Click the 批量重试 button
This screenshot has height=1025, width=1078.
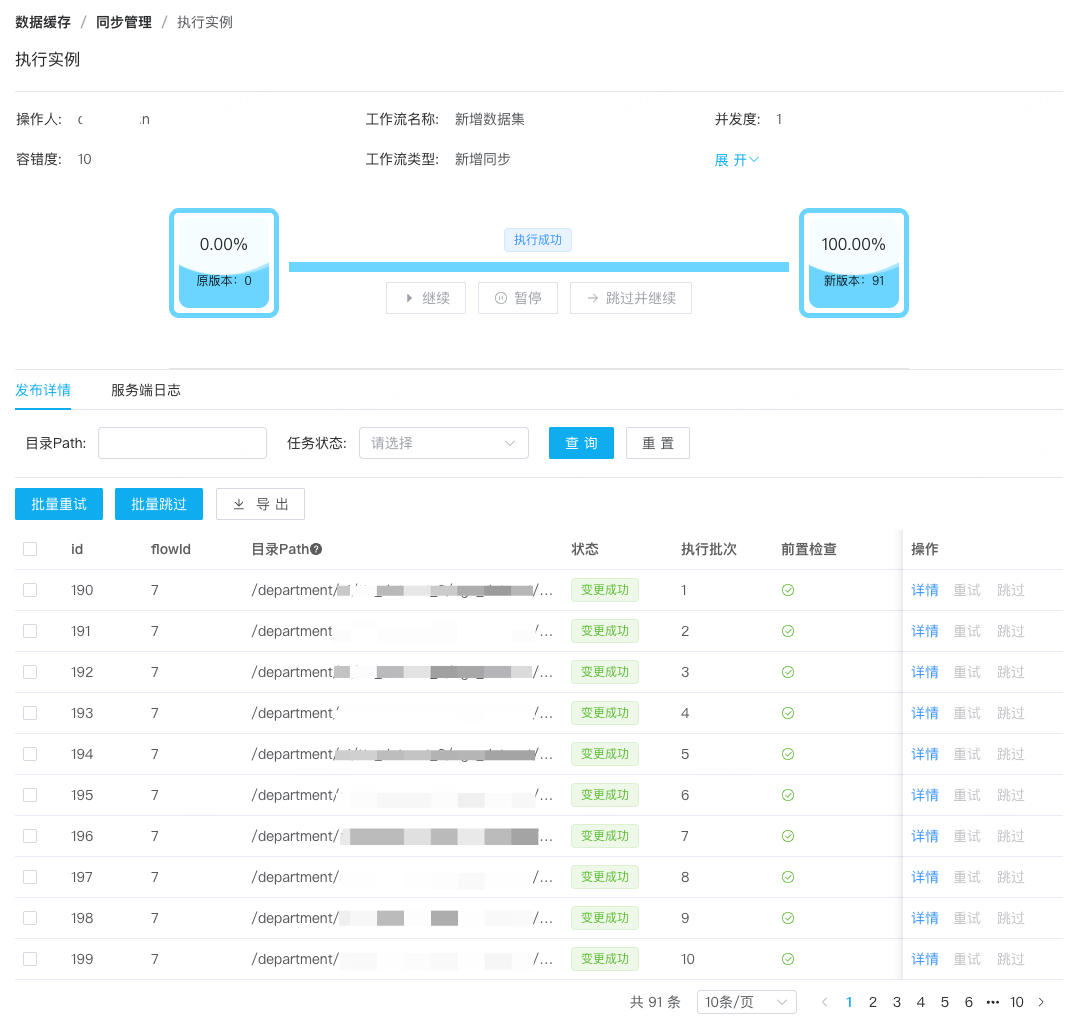point(59,504)
